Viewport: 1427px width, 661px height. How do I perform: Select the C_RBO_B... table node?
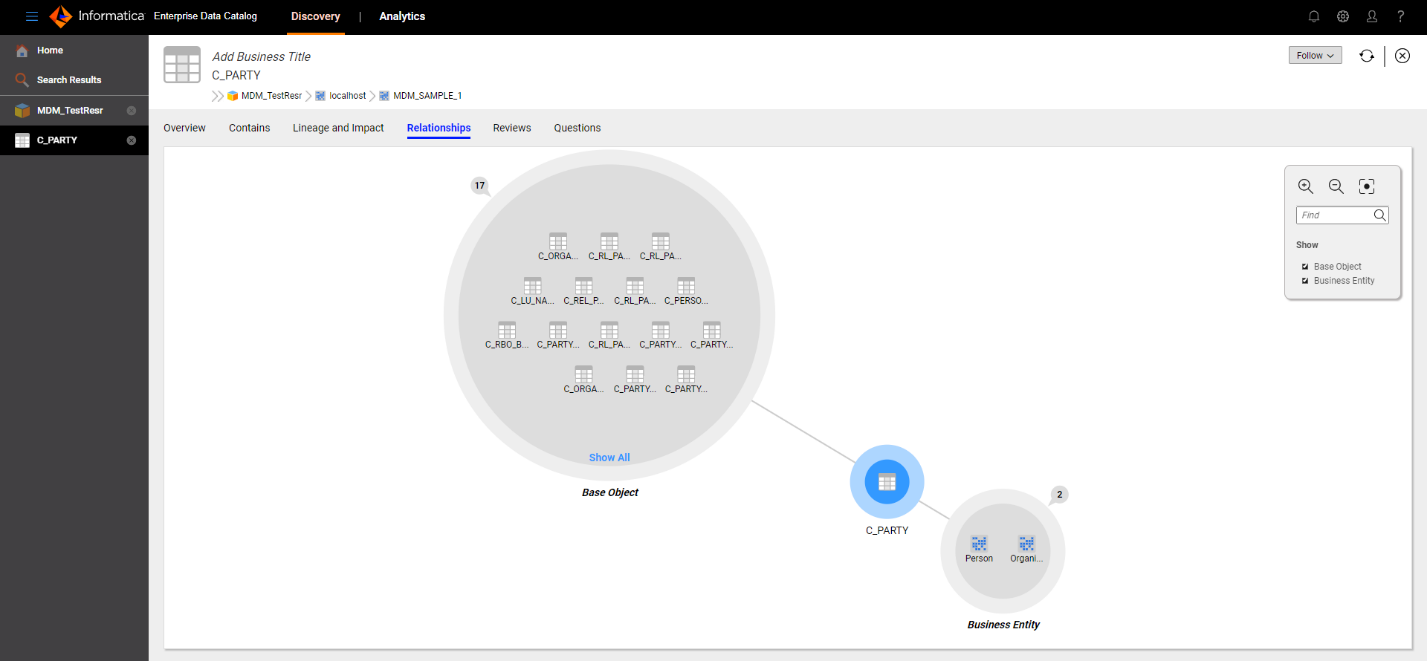(507, 335)
